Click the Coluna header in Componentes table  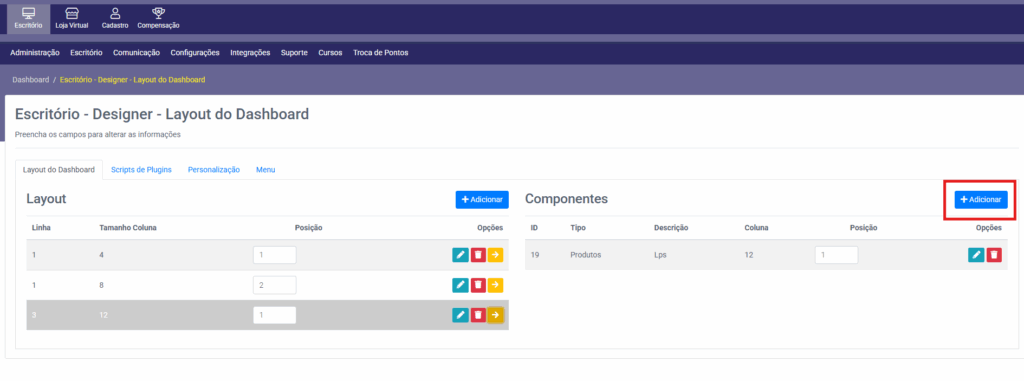pos(756,228)
